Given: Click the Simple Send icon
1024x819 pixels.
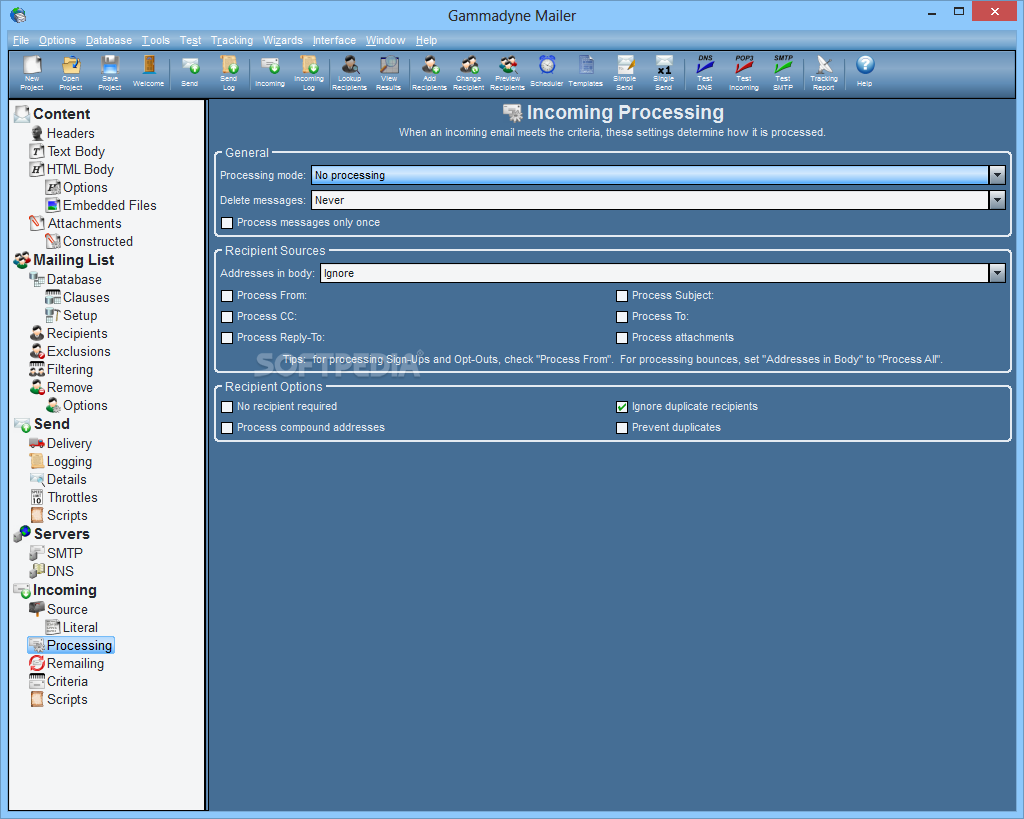Looking at the screenshot, I should click(624, 72).
